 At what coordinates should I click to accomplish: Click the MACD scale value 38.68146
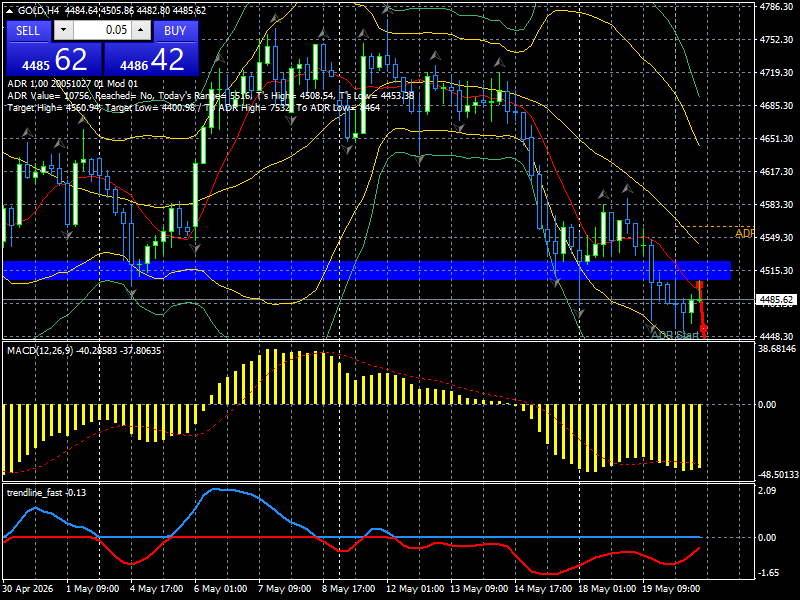point(777,349)
